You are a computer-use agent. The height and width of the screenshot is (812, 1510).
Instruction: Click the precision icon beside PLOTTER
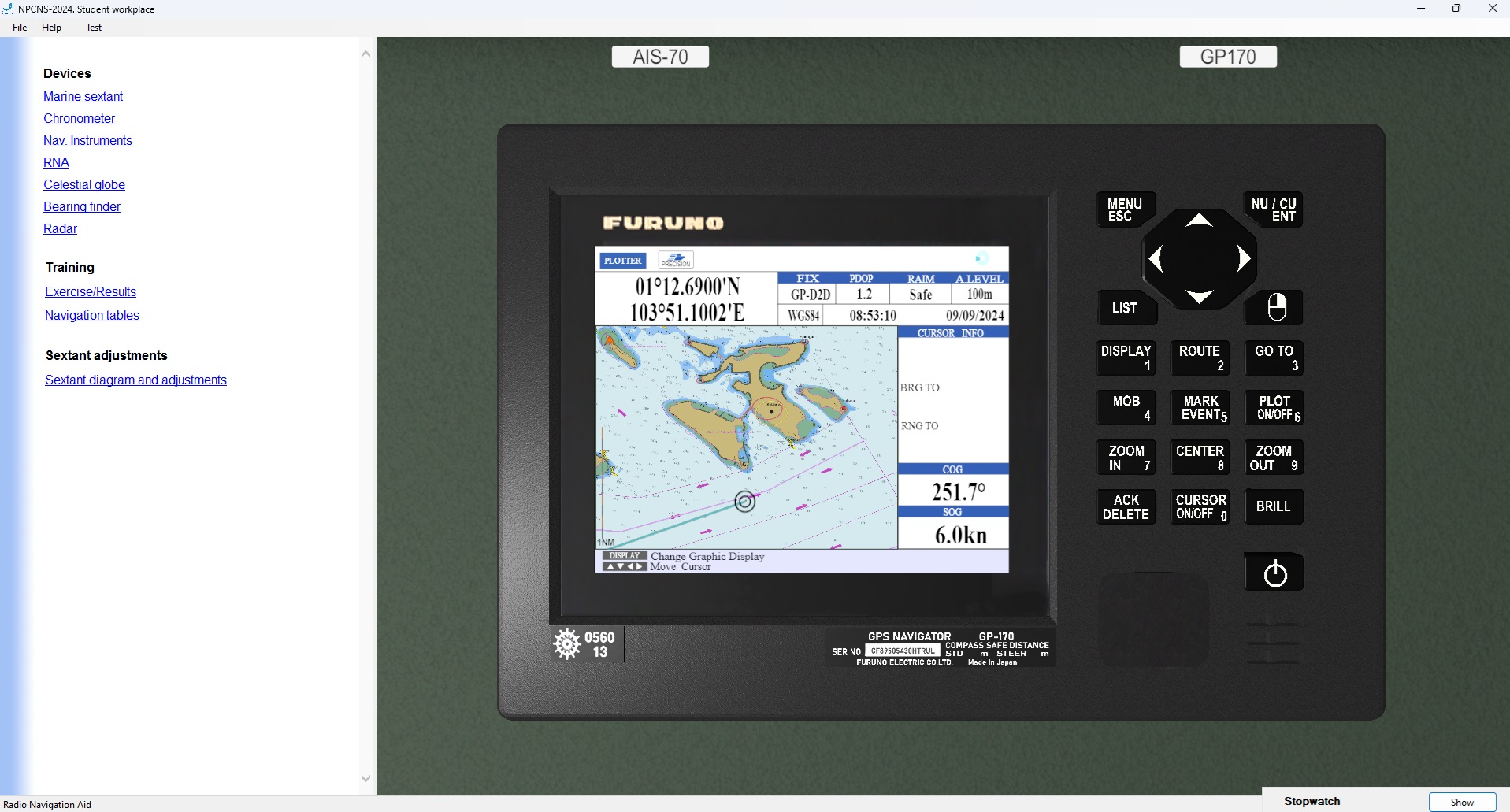coord(676,260)
